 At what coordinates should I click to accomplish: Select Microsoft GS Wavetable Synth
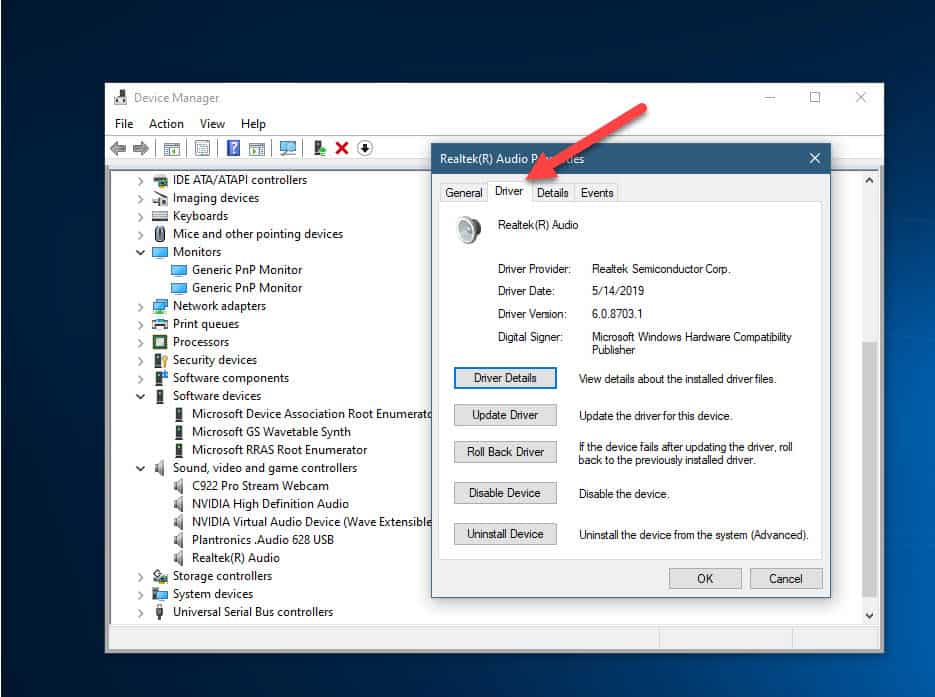click(271, 432)
